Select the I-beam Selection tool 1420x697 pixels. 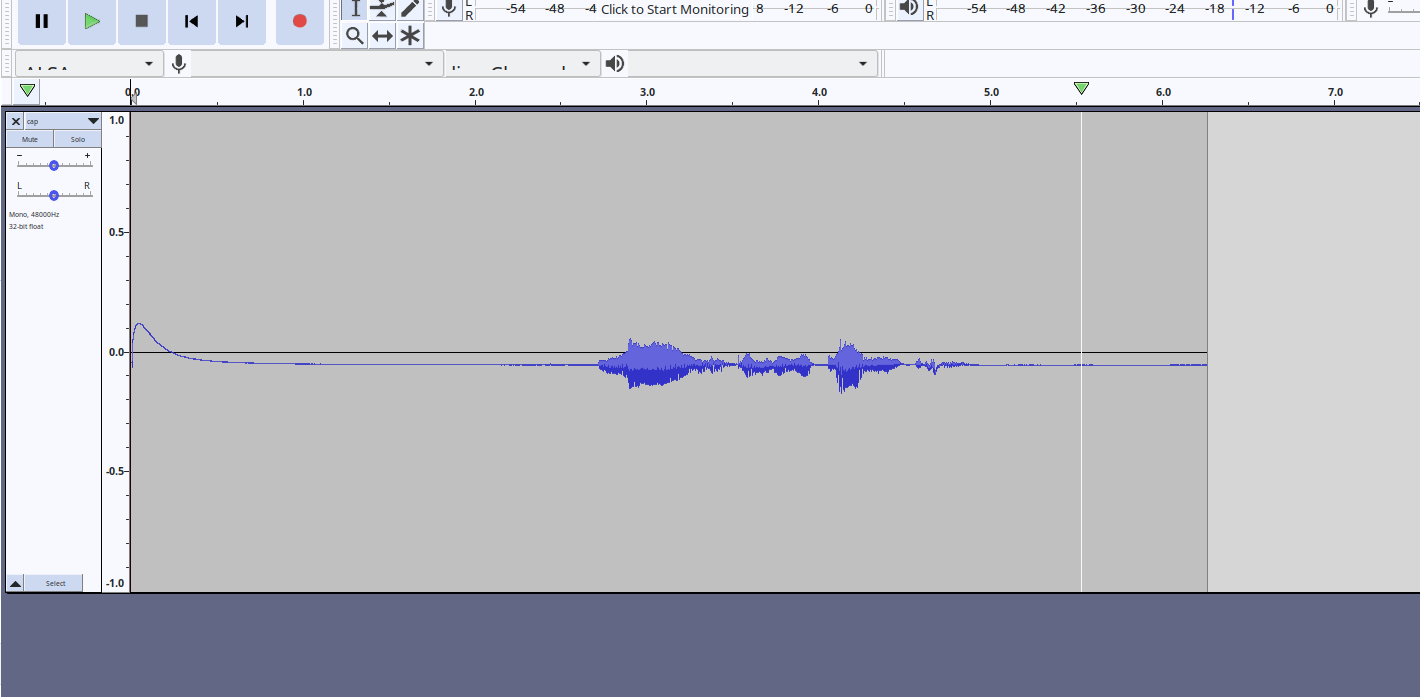pyautogui.click(x=355, y=9)
